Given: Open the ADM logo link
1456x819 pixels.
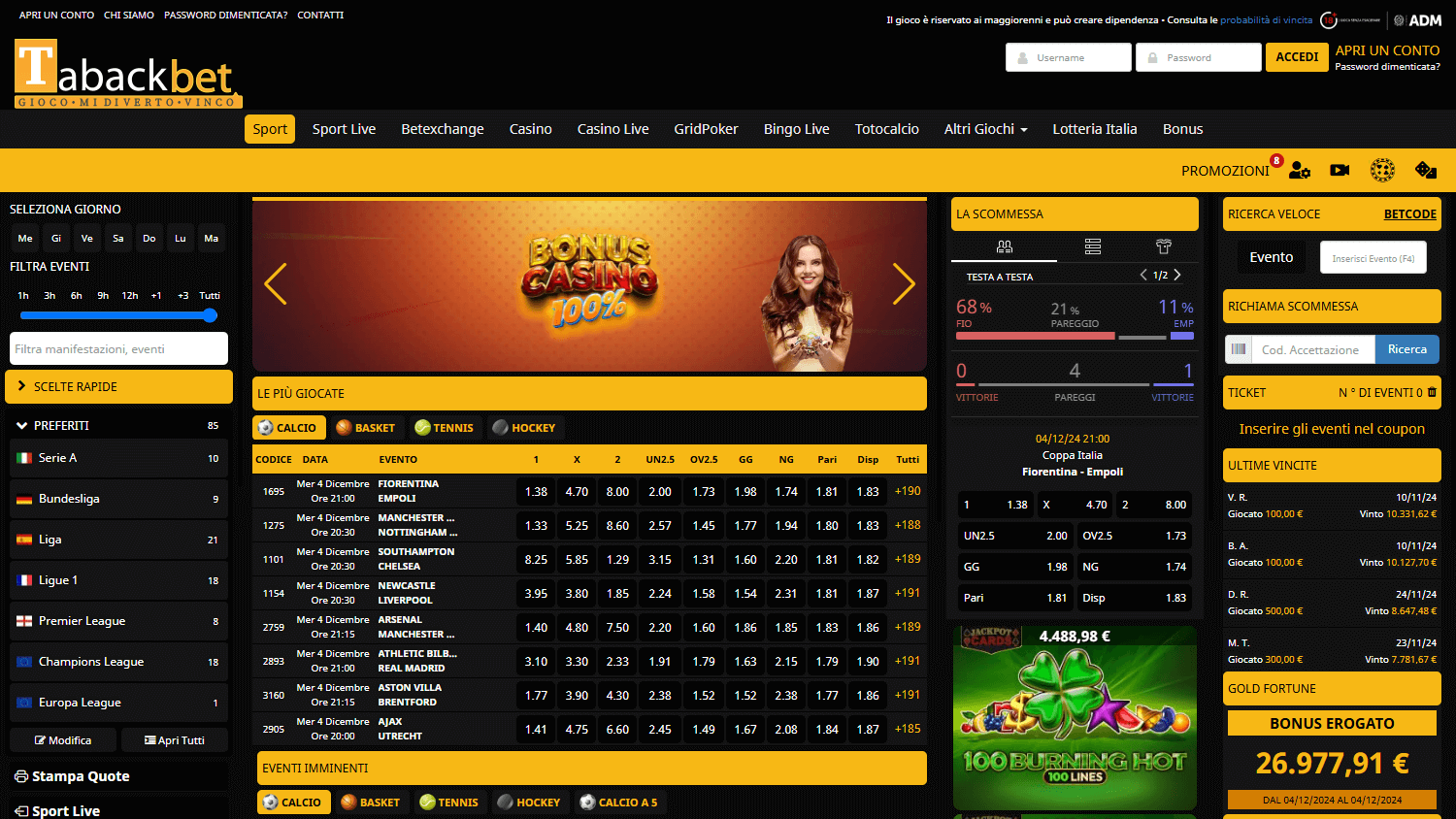Looking at the screenshot, I should (1418, 20).
